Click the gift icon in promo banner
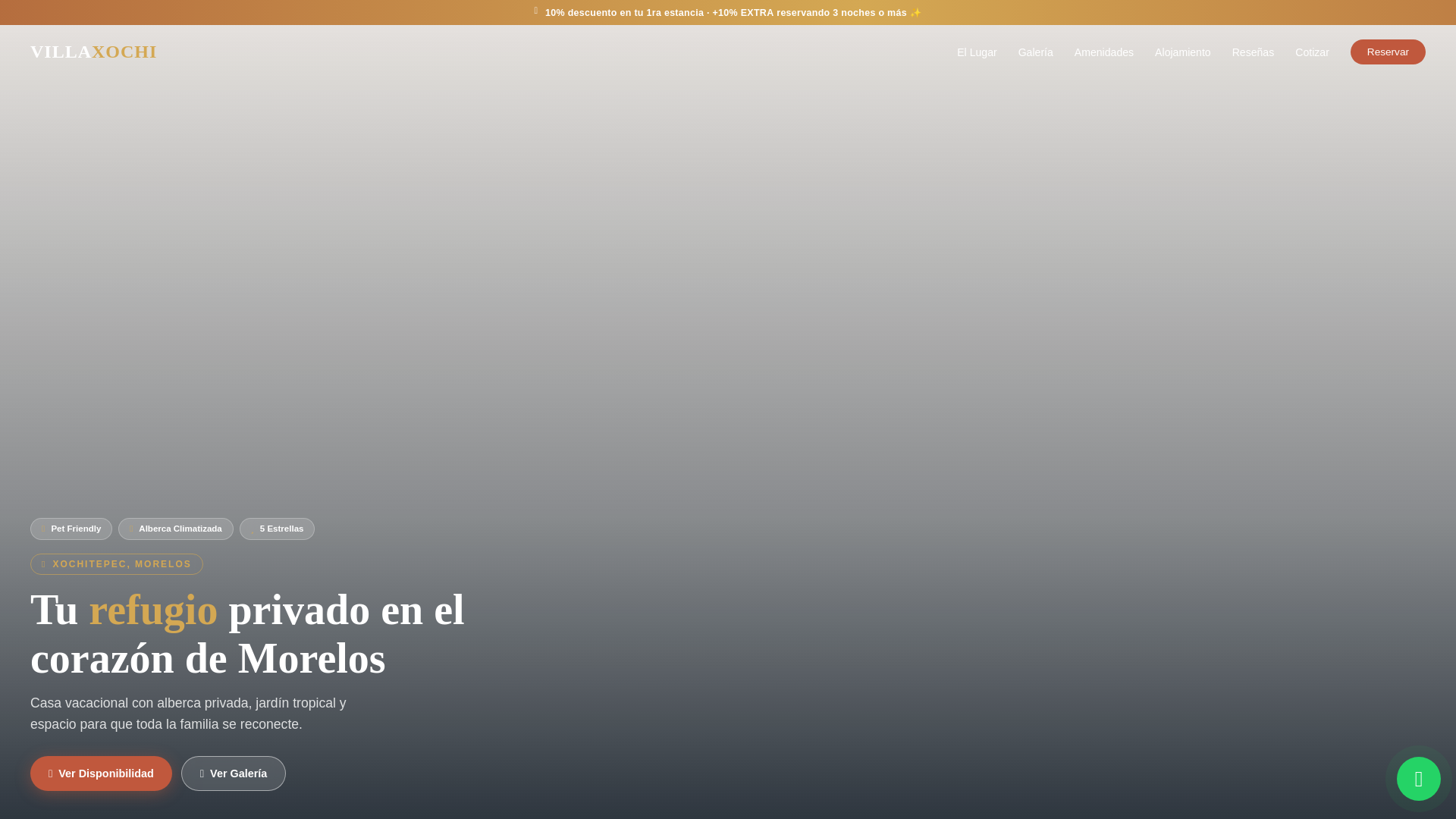This screenshot has height=819, width=1456. click(x=536, y=11)
